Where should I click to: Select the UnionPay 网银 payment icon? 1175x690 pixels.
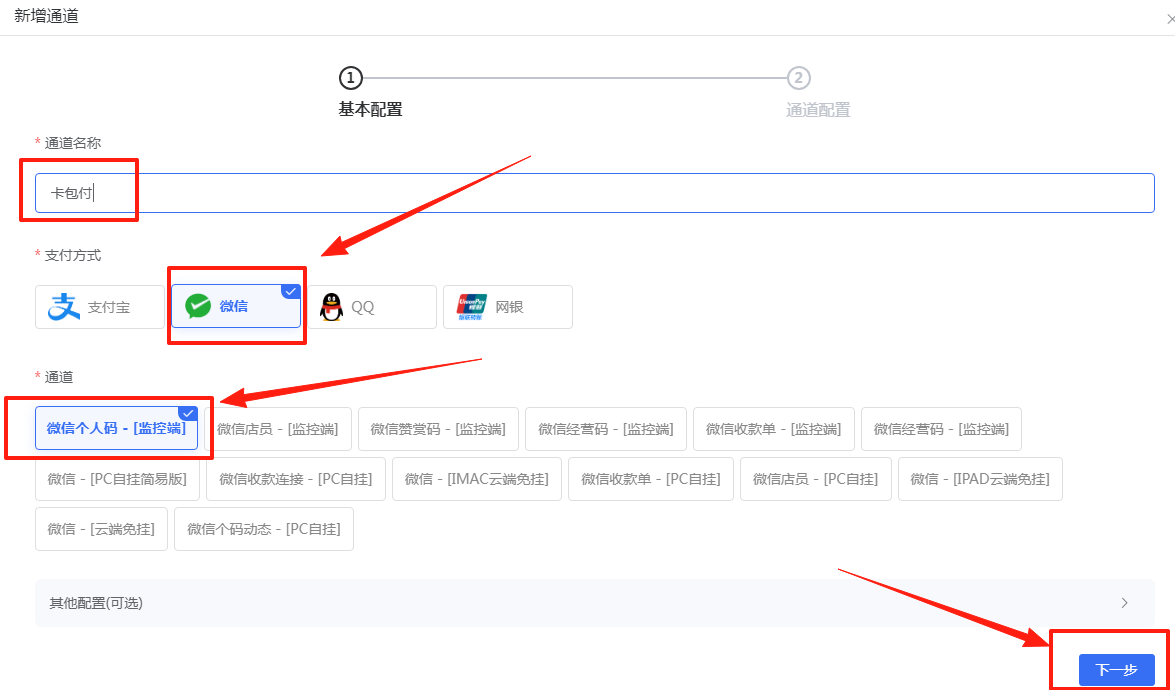coord(507,306)
